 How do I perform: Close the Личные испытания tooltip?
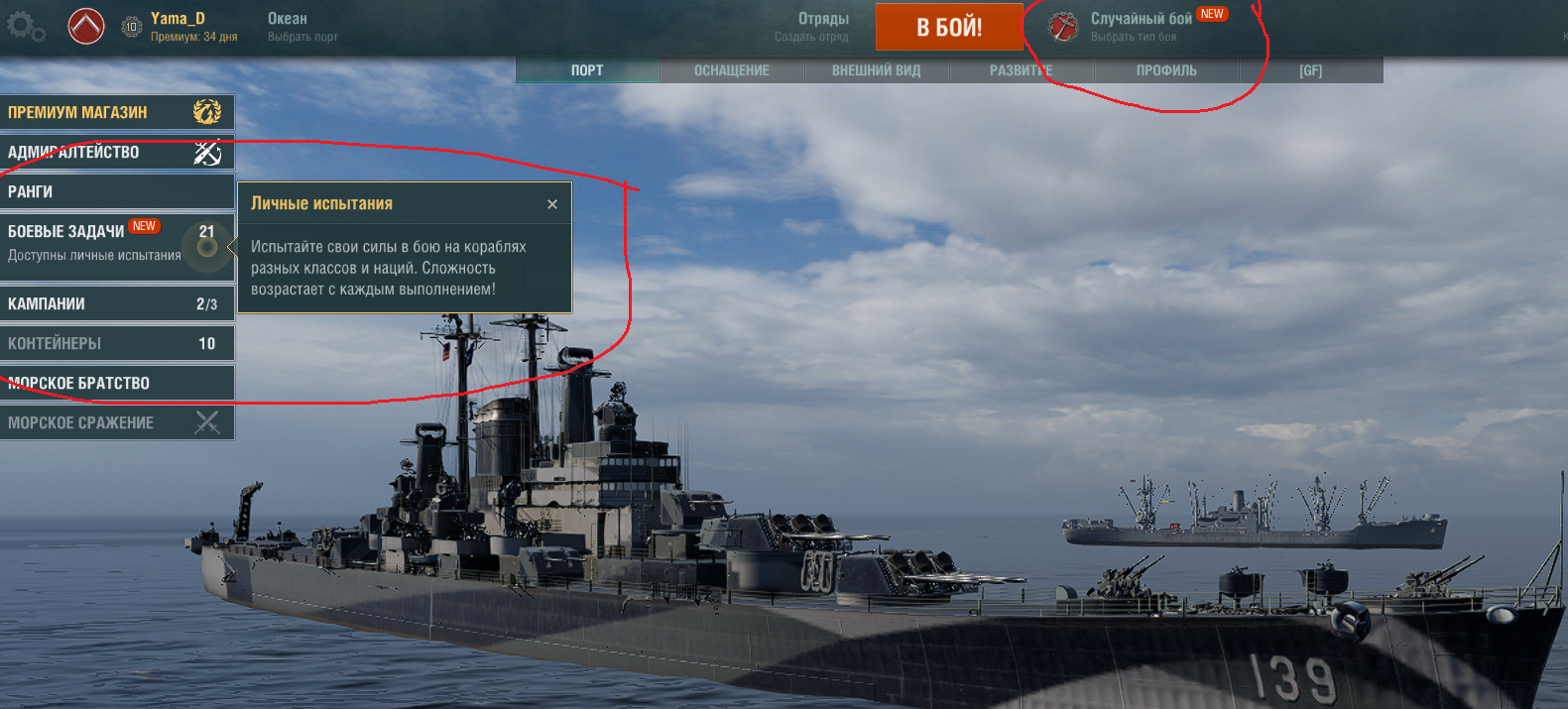552,204
